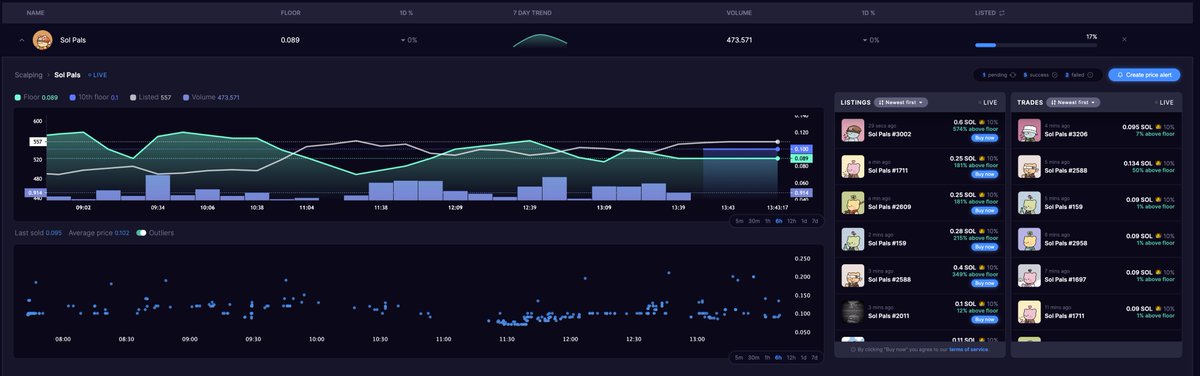Select 5m range on scatter chart
1200x376 pixels.
tap(738, 357)
